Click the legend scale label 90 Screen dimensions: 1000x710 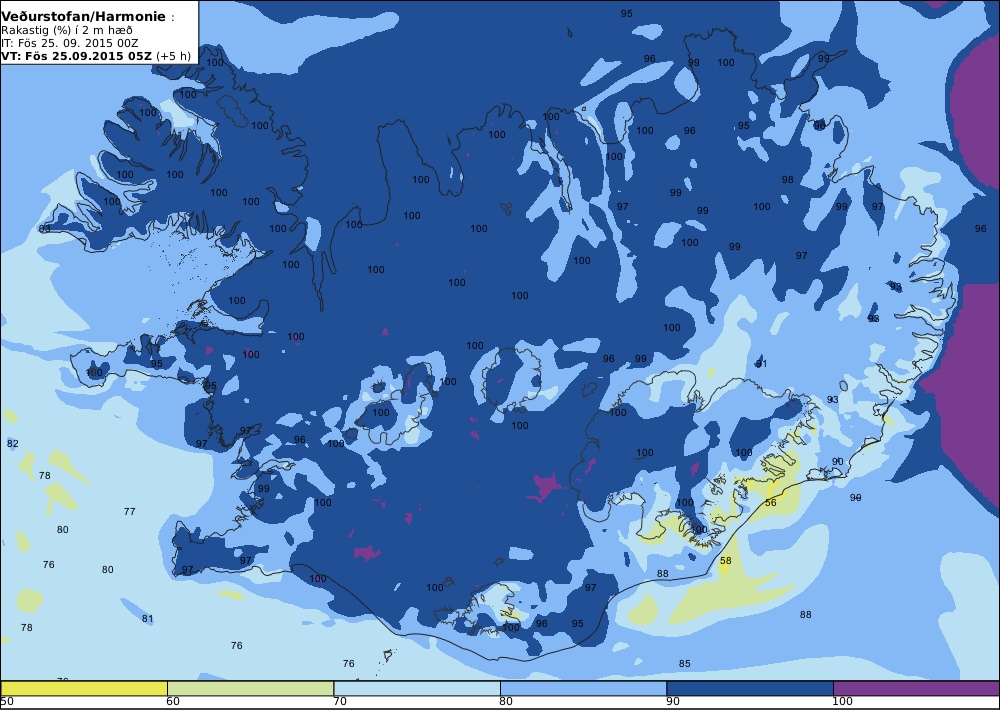[673, 702]
